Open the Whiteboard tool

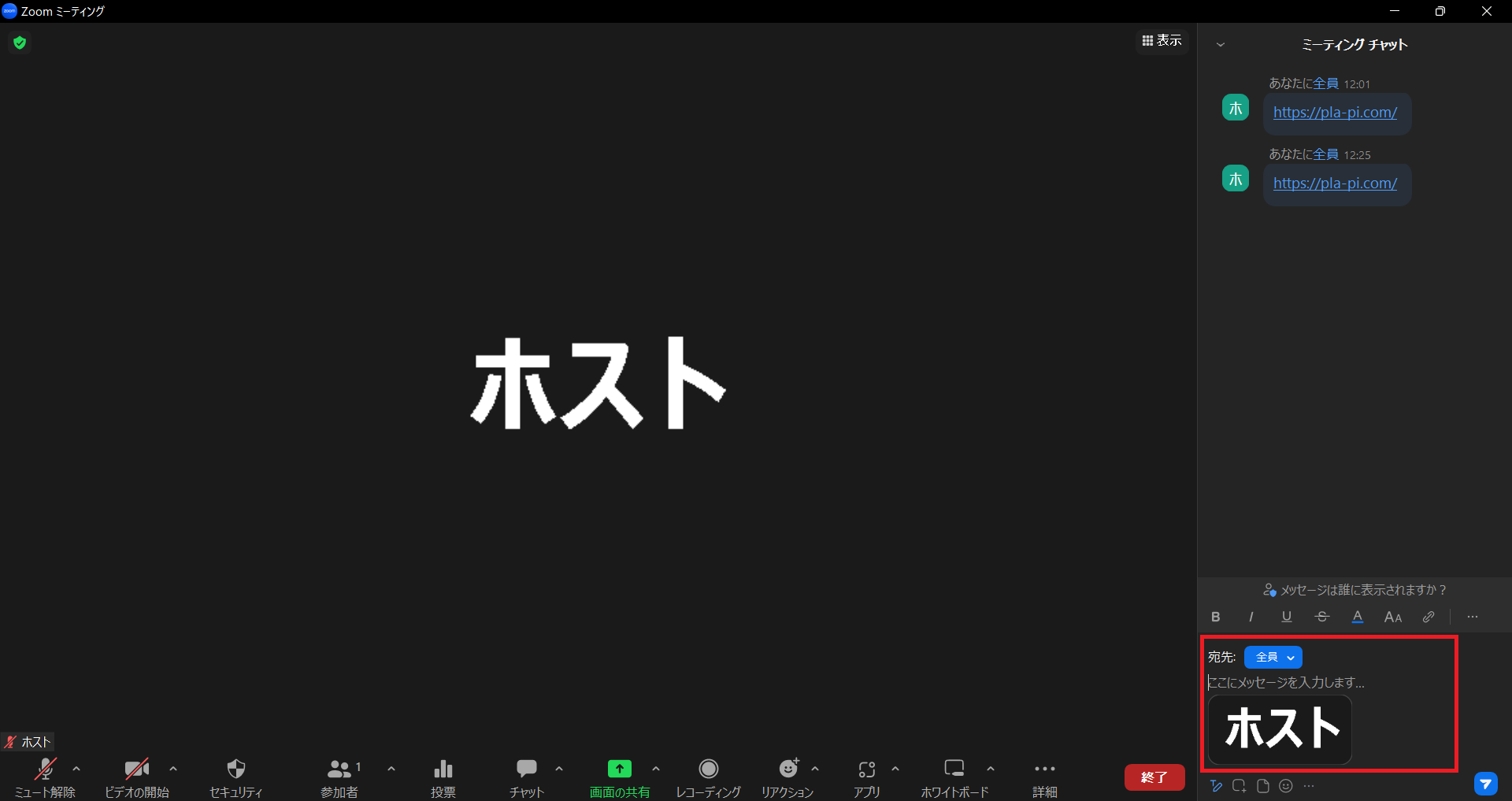point(954,769)
